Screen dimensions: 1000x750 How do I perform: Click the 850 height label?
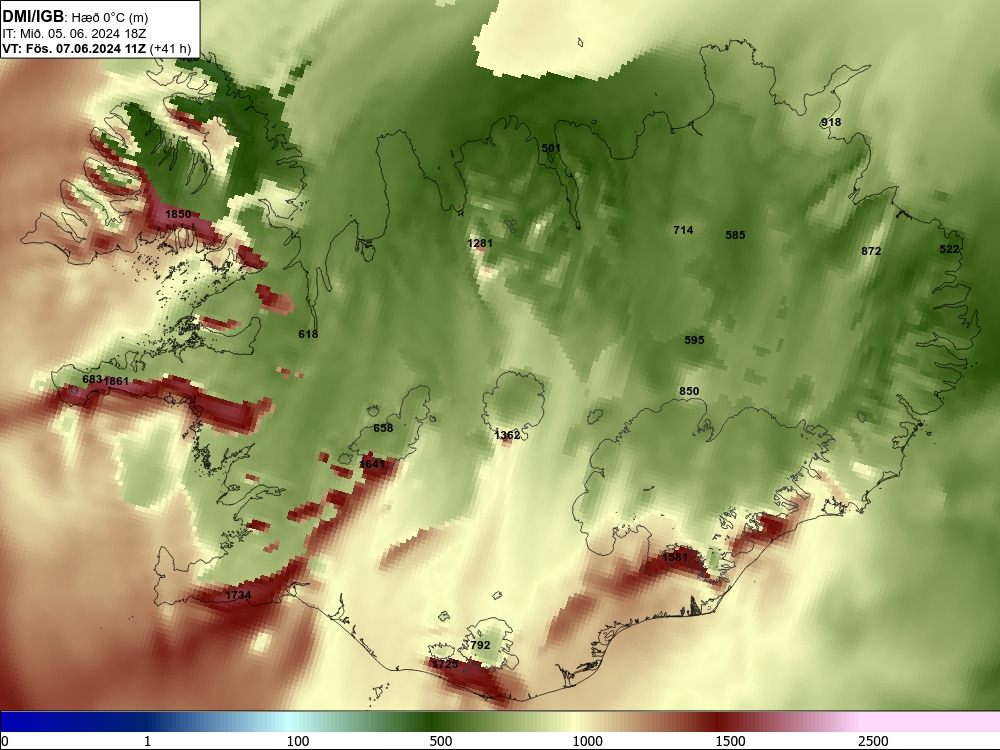(689, 391)
